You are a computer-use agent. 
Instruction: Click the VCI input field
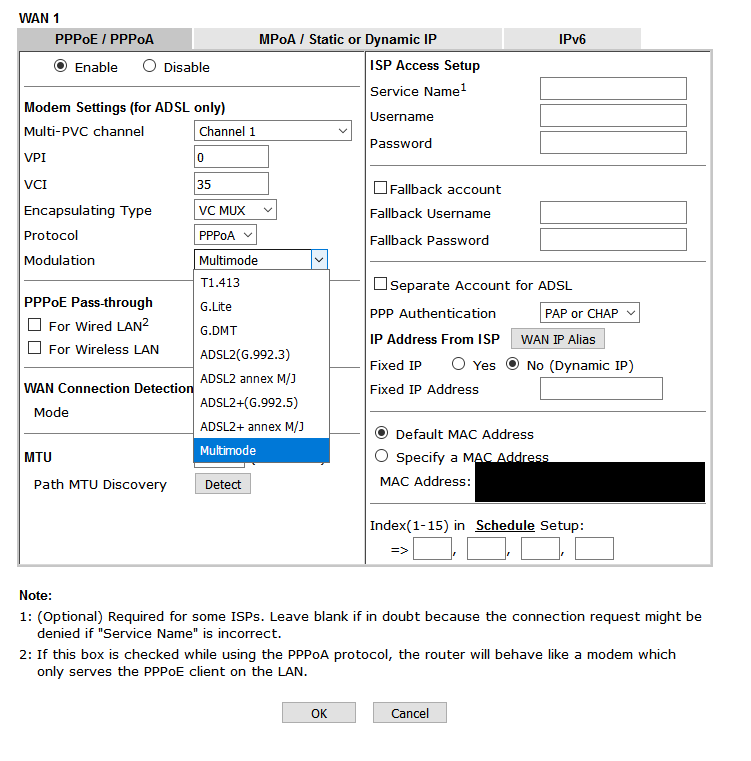pos(231,183)
